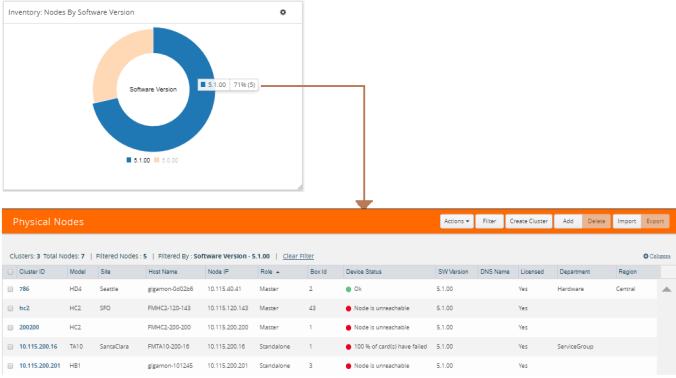This screenshot has width=676, height=378.
Task: Click the 5.0.00 legend swatch under the chart
Action: (x=156, y=160)
